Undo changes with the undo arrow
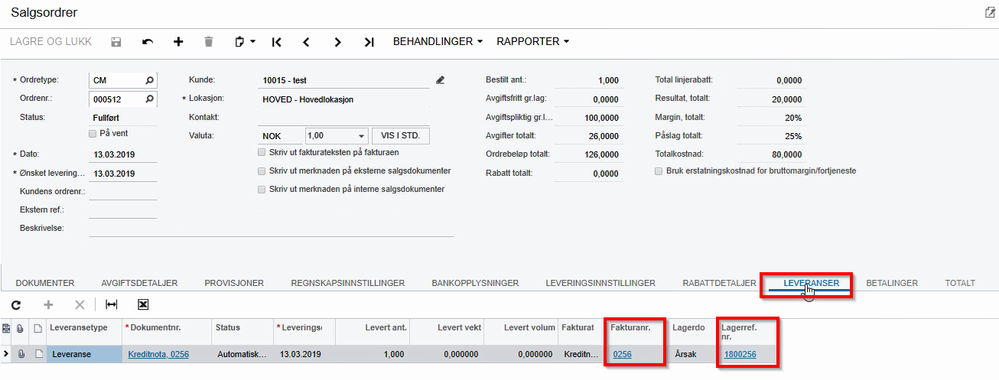This screenshot has height=380, width=999. [x=148, y=41]
